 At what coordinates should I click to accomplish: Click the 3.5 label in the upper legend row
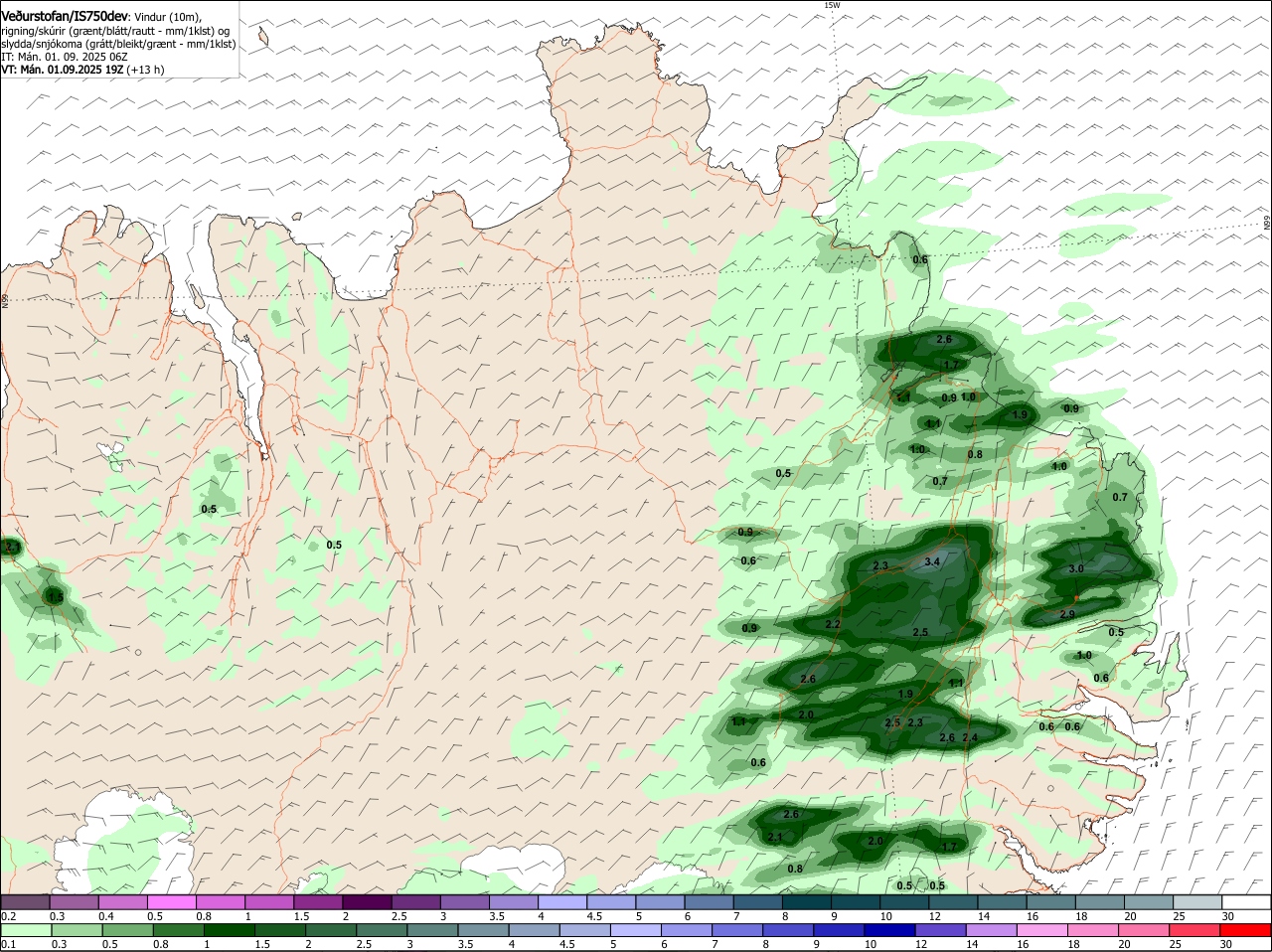[x=497, y=915]
